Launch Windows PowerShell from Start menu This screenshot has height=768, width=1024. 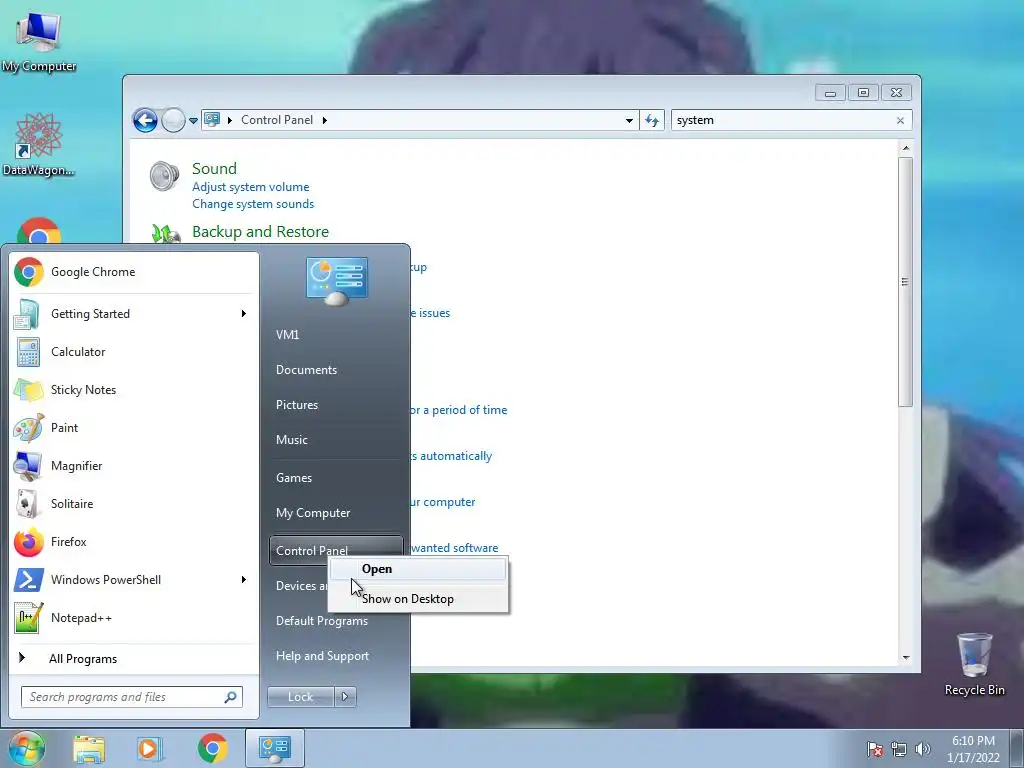[134, 580]
